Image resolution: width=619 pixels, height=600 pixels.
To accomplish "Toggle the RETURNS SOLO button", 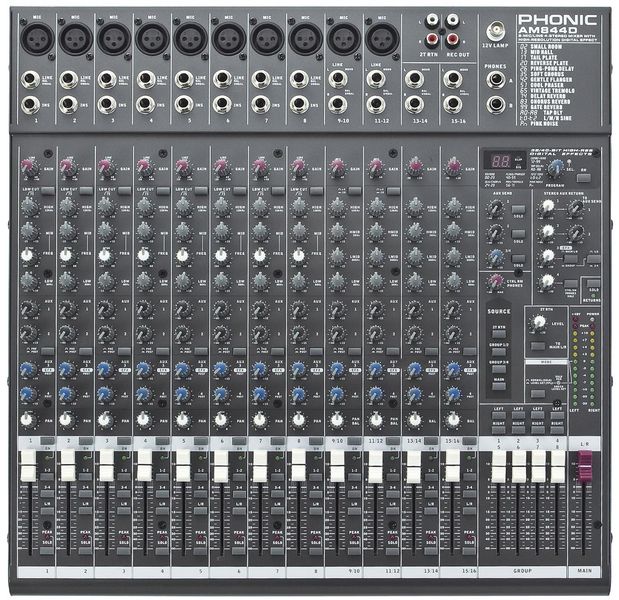I will (x=593, y=283).
